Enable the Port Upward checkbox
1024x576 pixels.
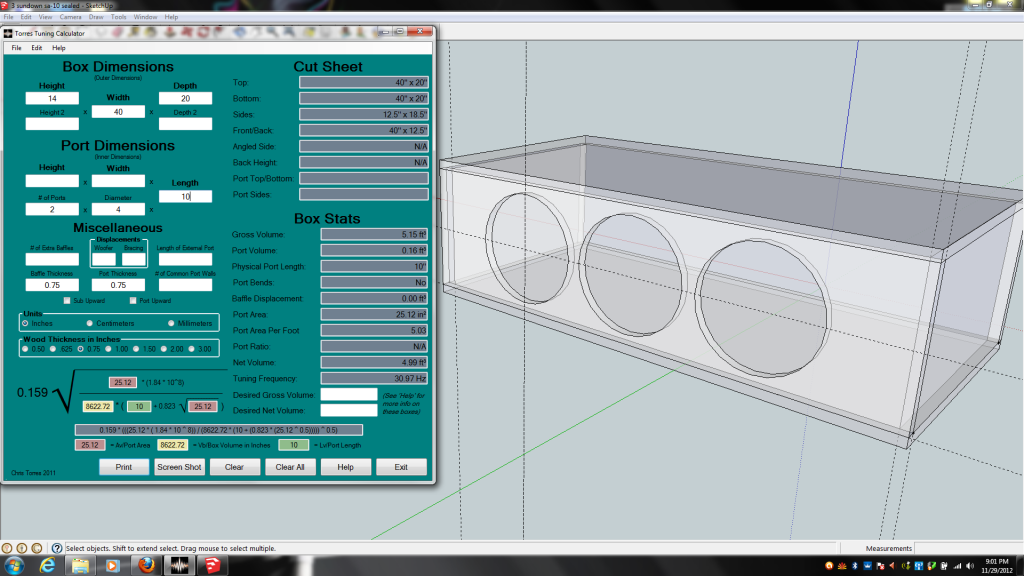(133, 301)
